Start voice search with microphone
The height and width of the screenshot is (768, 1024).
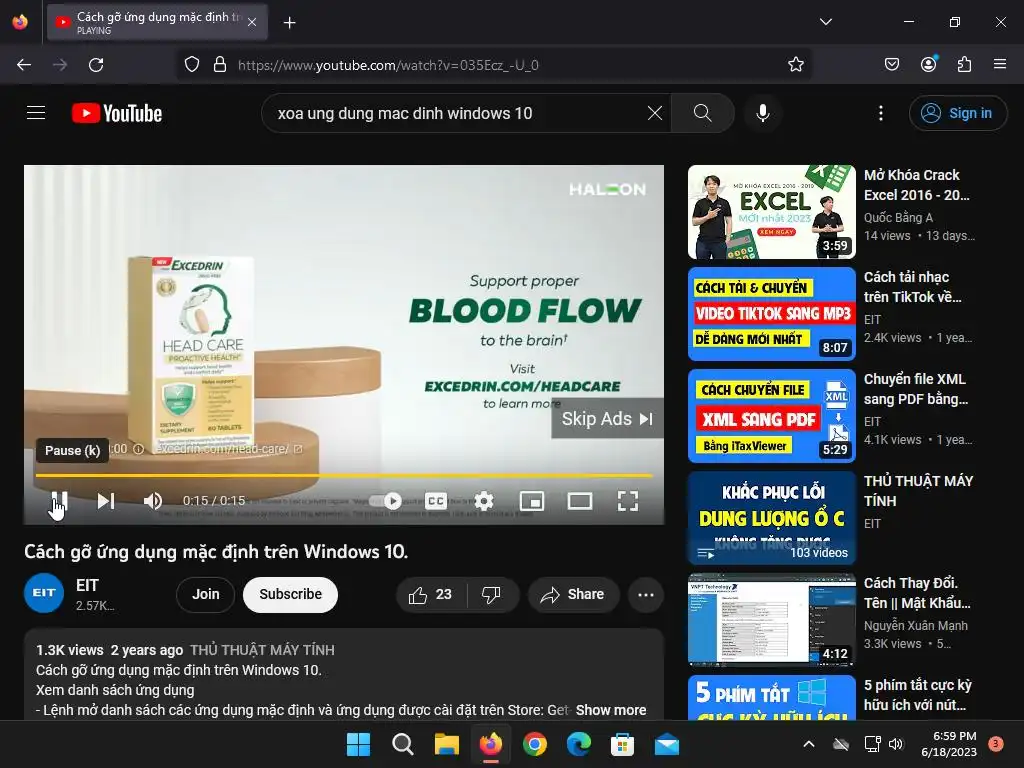[x=762, y=113]
